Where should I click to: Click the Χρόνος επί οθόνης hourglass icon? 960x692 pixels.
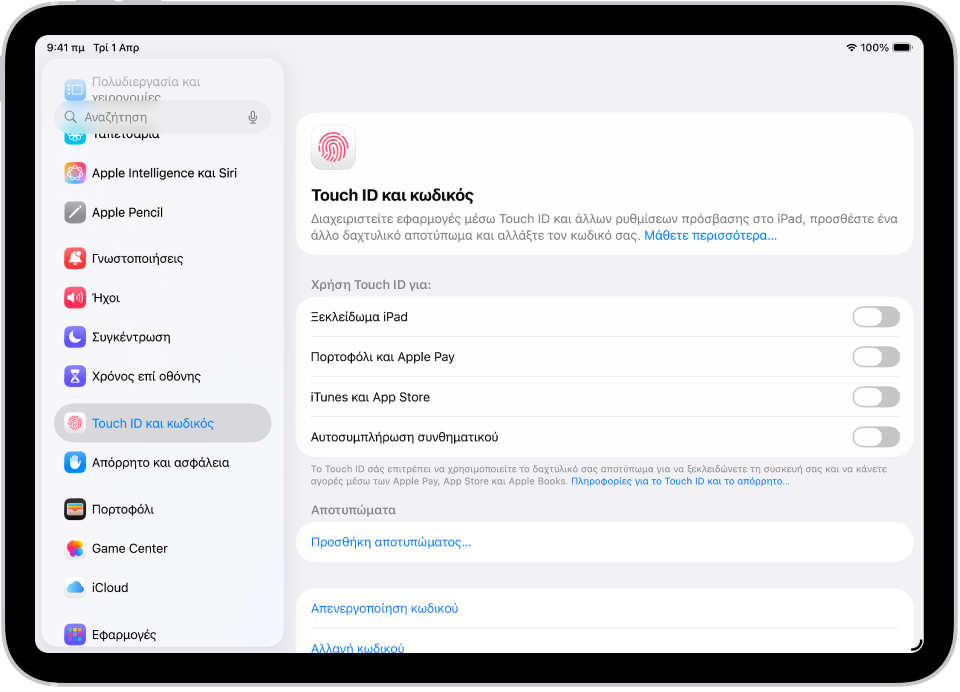tap(75, 376)
